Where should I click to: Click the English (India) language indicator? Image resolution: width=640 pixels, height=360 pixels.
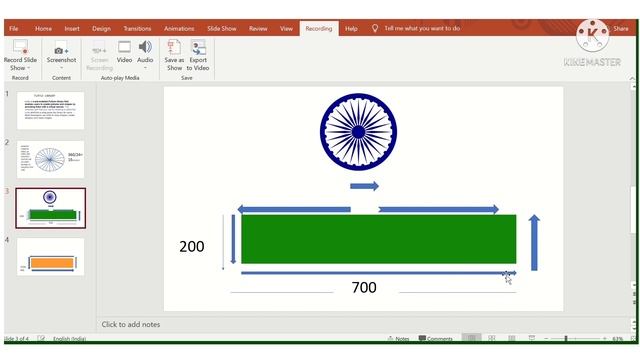pos(69,339)
